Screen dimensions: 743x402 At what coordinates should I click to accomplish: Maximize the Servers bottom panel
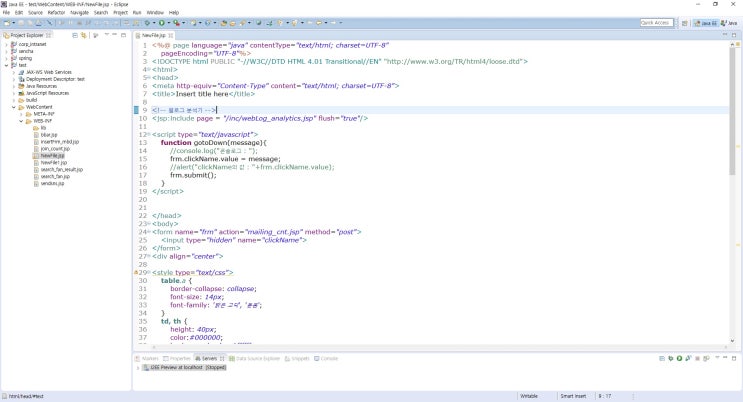(735, 358)
